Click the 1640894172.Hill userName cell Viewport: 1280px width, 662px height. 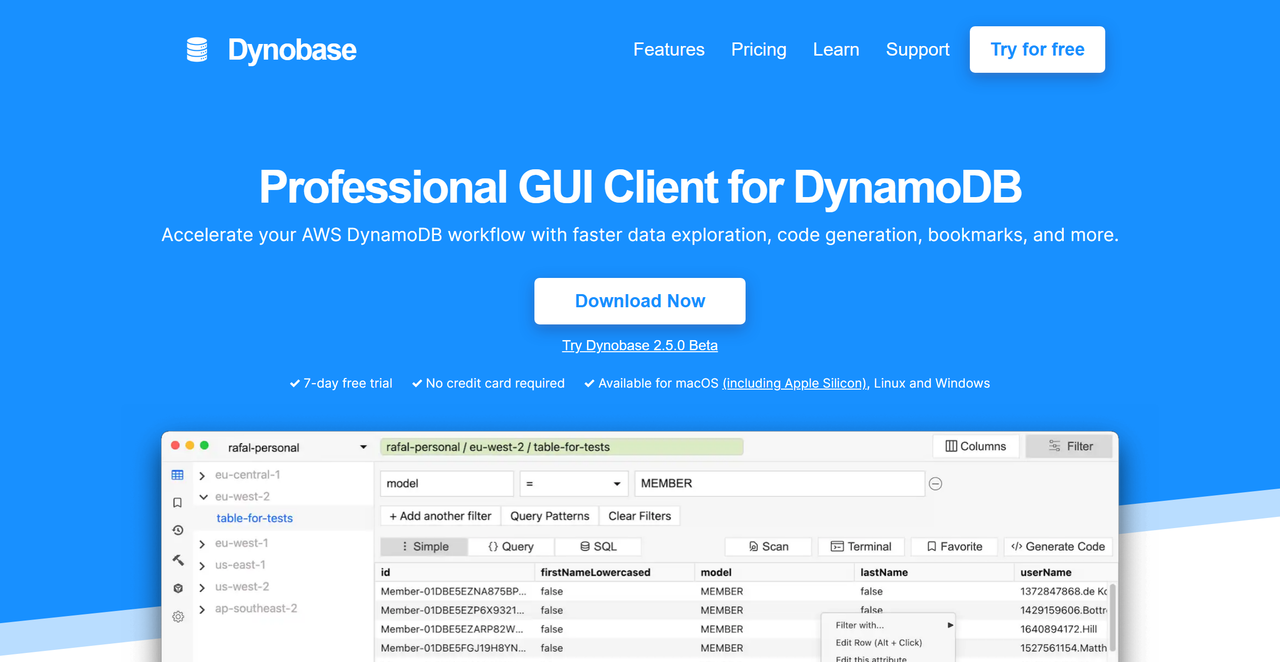click(x=1063, y=629)
